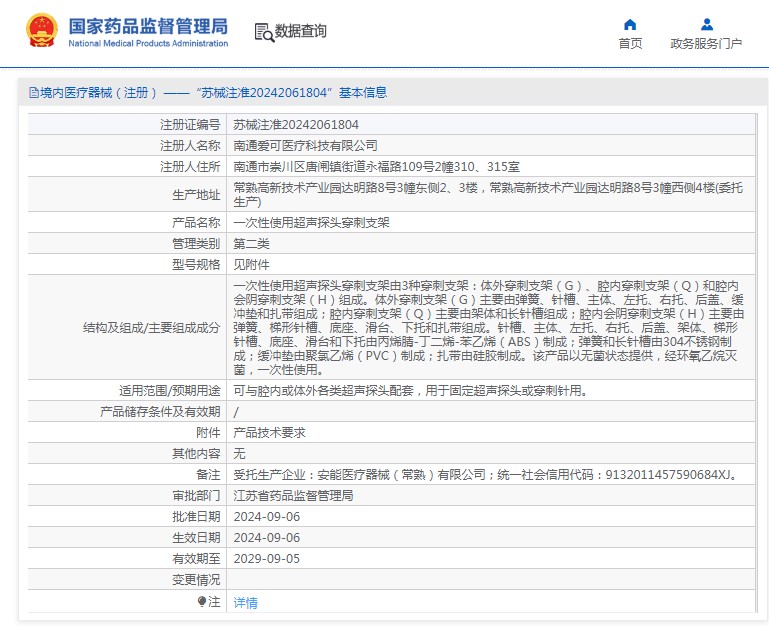Click the 备注 row label
This screenshot has width=769, height=626.
coord(208,475)
